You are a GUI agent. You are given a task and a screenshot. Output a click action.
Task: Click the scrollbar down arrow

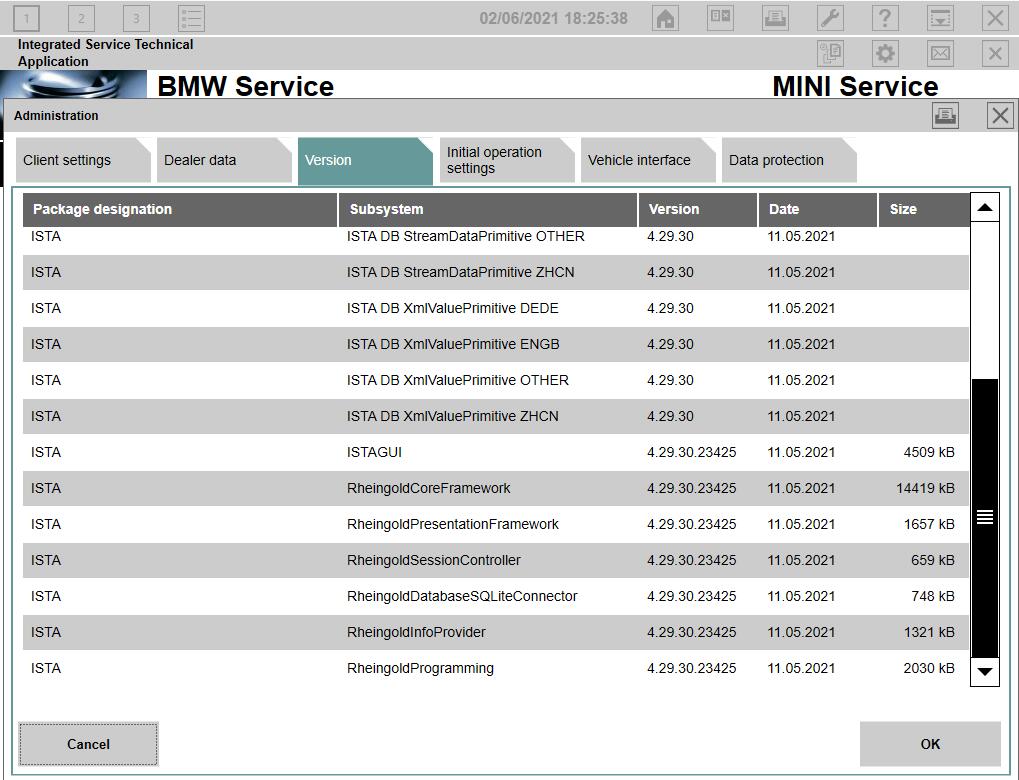click(985, 671)
